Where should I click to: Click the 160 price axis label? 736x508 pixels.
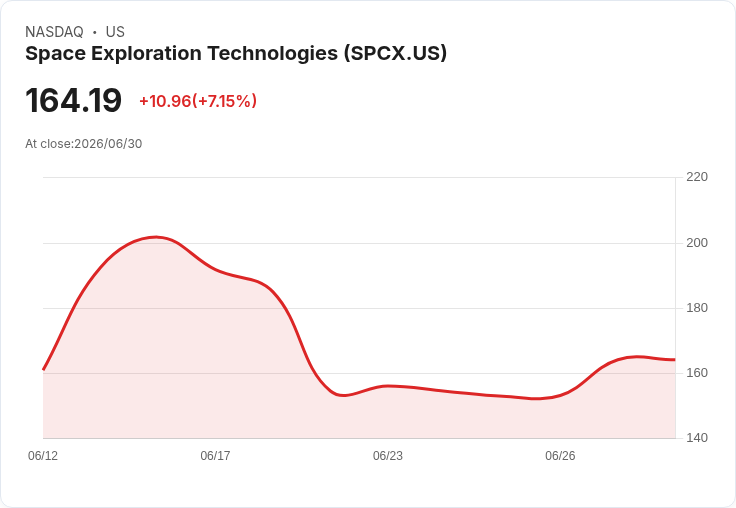point(697,373)
